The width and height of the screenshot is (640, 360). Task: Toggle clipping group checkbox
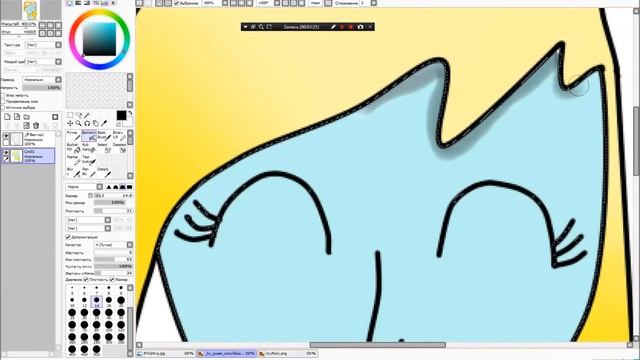tap(3, 101)
